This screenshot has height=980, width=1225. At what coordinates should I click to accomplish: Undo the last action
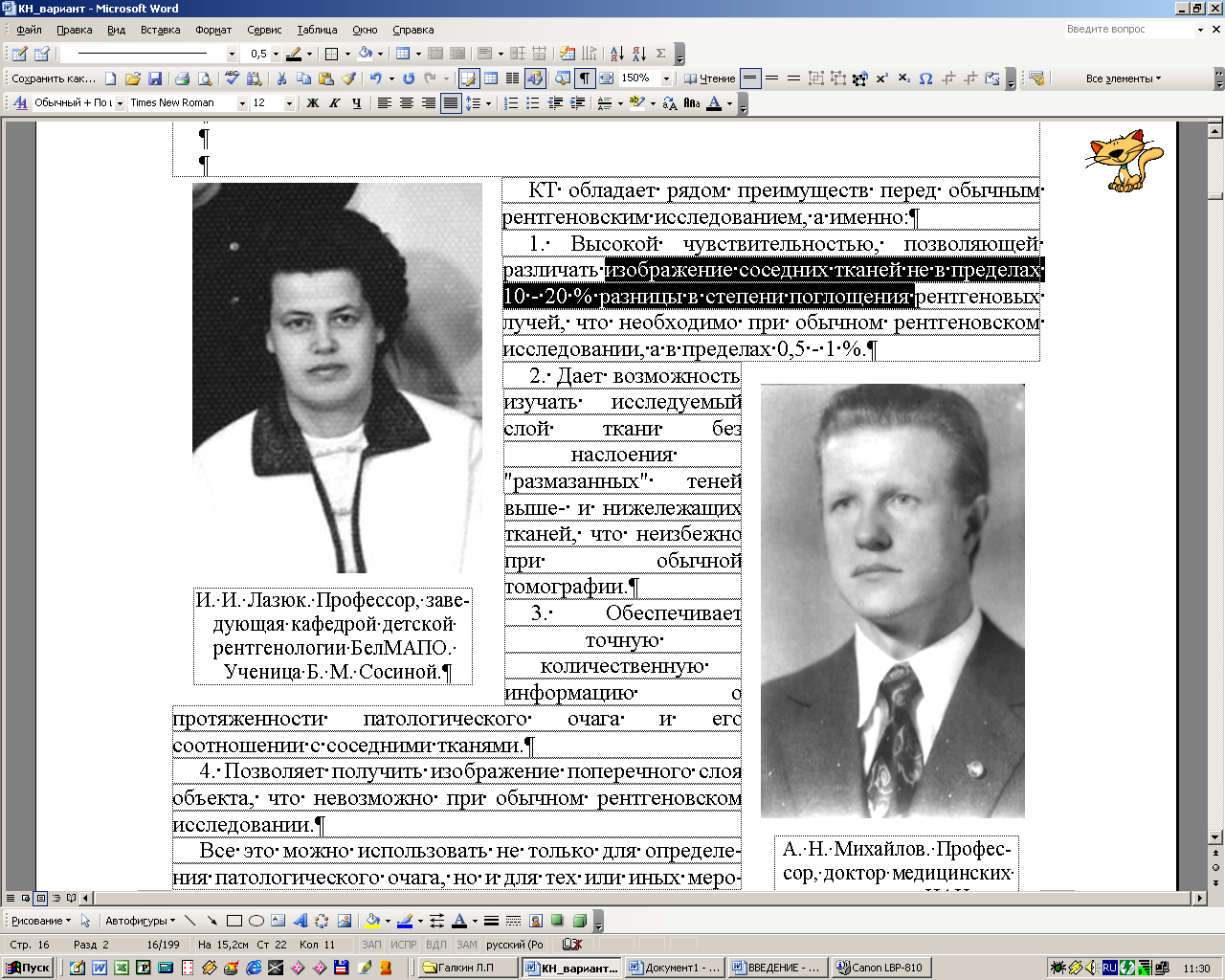click(375, 78)
